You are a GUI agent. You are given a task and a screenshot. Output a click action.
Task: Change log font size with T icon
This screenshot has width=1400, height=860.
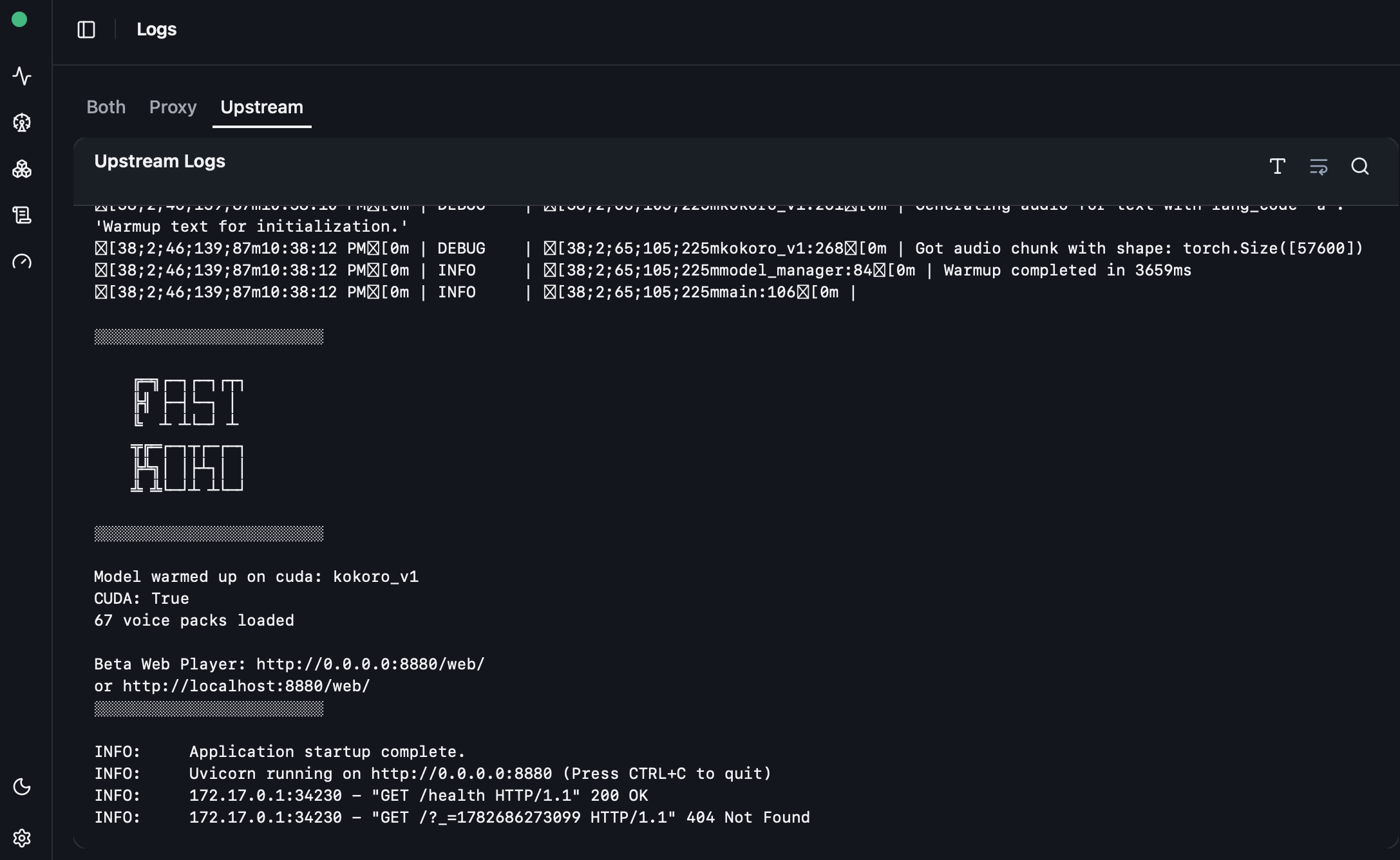pyautogui.click(x=1278, y=167)
